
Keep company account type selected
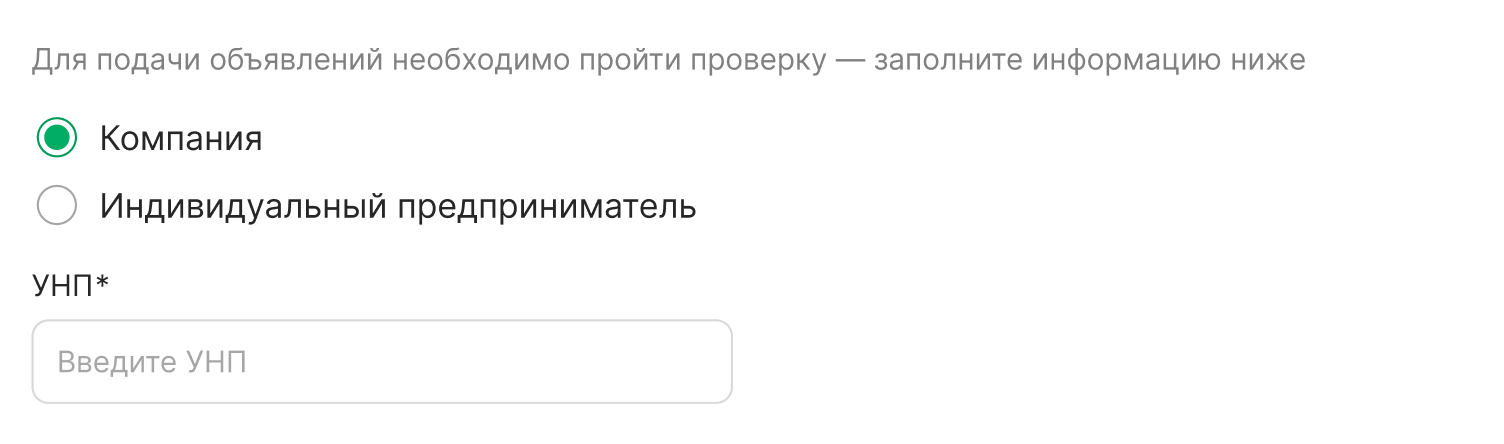tap(57, 138)
